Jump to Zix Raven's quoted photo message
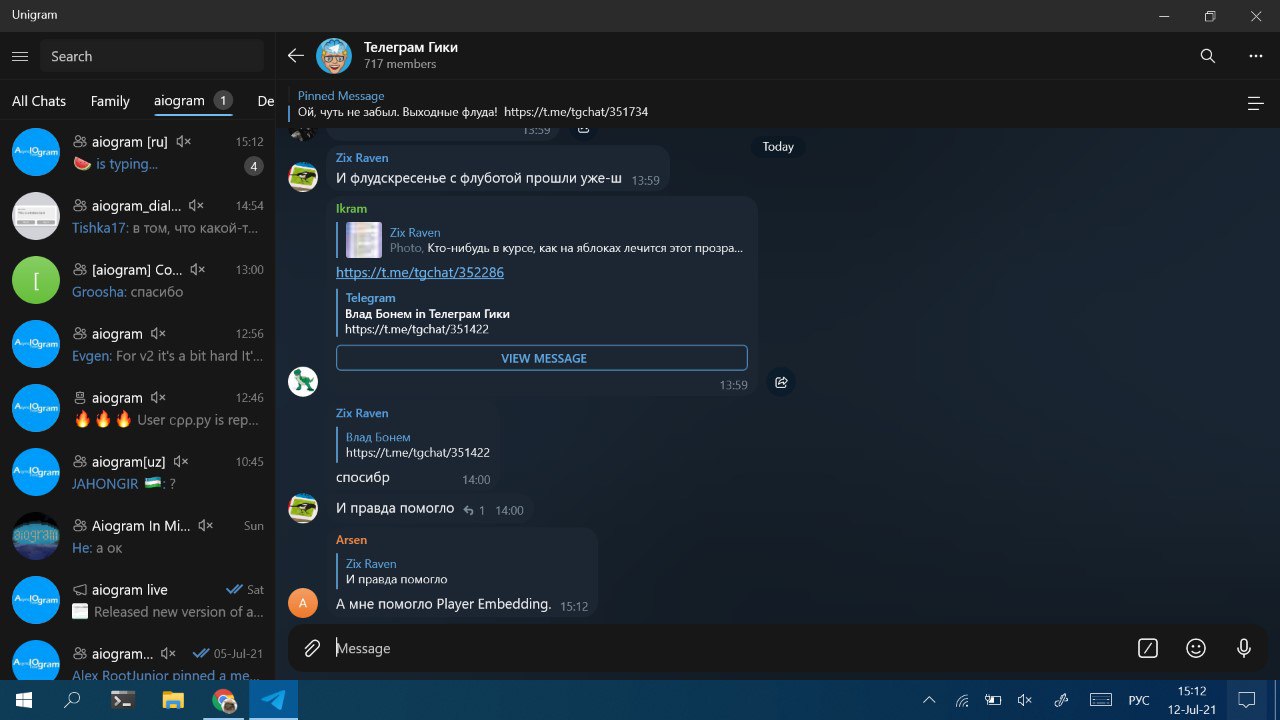This screenshot has width=1280, height=720. (541, 240)
